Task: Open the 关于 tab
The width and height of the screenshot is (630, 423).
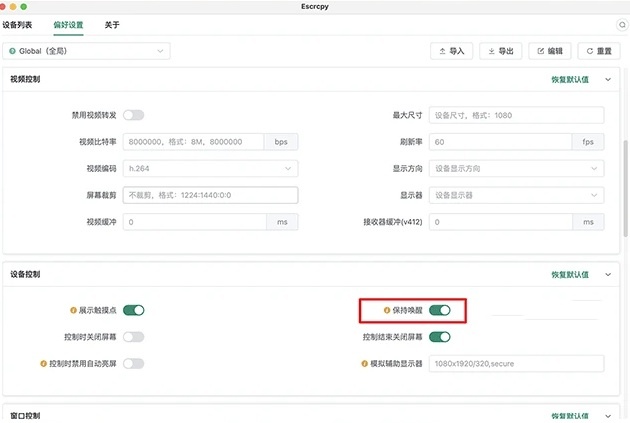Action: (112, 25)
